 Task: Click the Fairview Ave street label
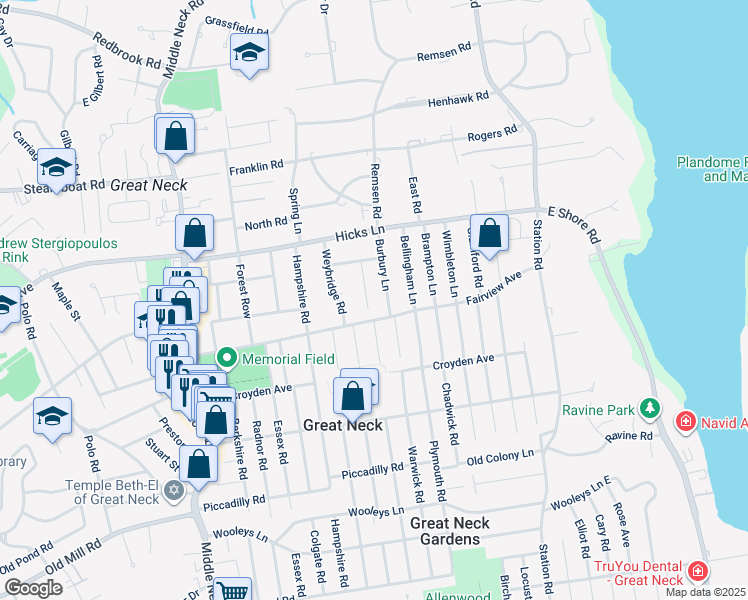coord(494,288)
